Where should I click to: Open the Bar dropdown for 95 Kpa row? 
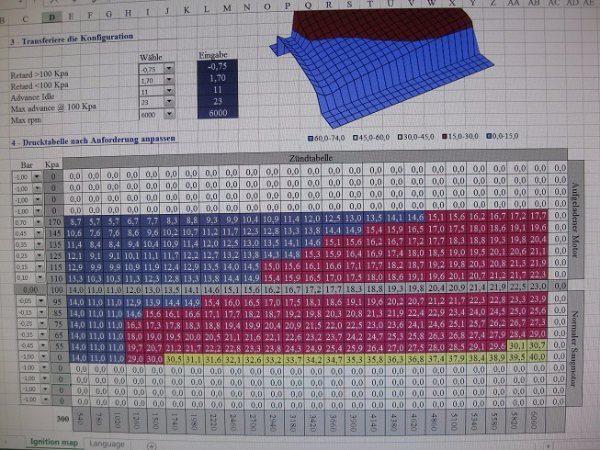pos(37,302)
